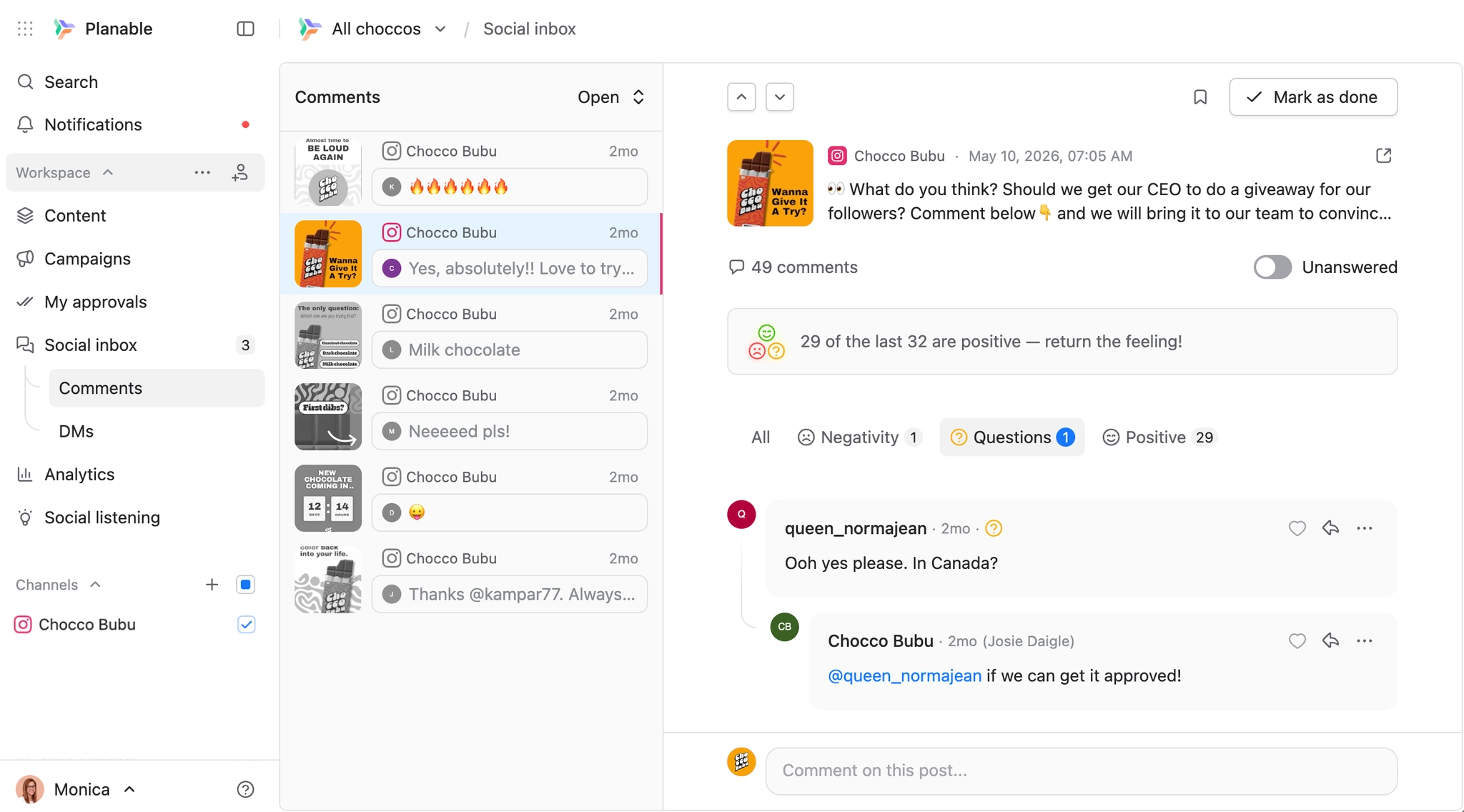
Task: Click the 'Yes, absolutely!! Love to try' comment
Action: [x=510, y=268]
